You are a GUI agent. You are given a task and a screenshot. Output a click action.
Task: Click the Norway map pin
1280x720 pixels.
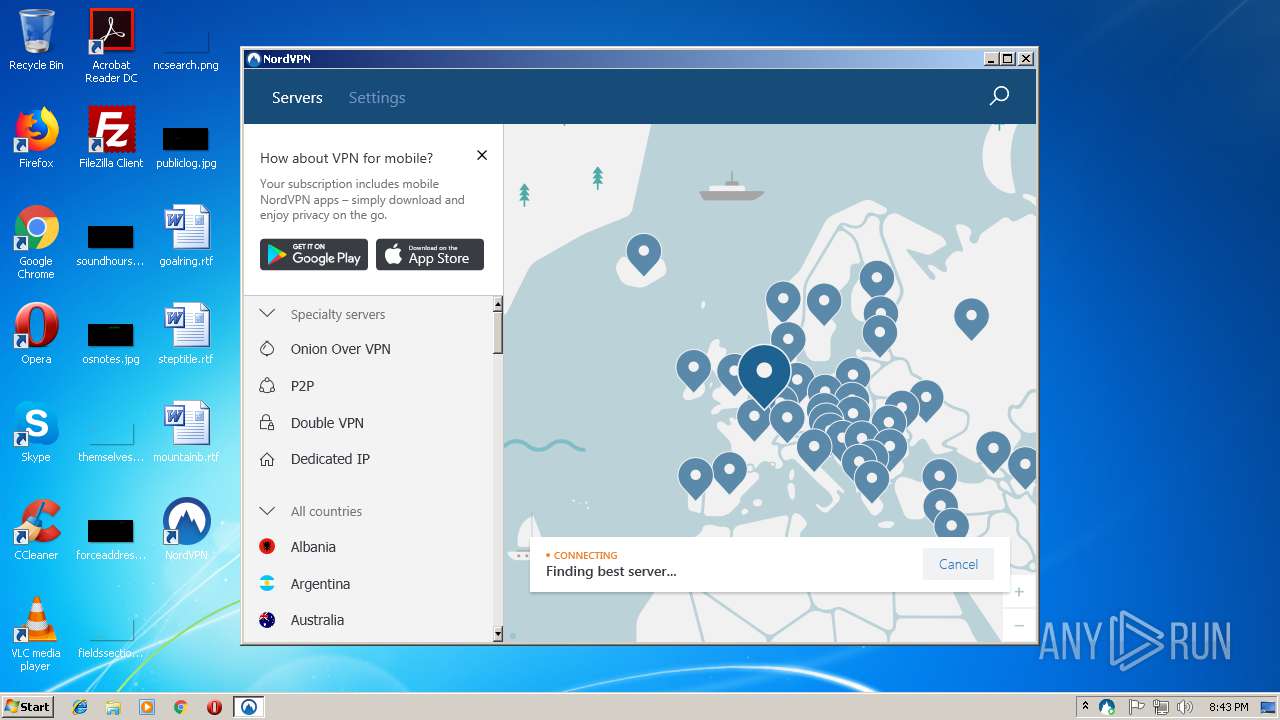coord(783,301)
